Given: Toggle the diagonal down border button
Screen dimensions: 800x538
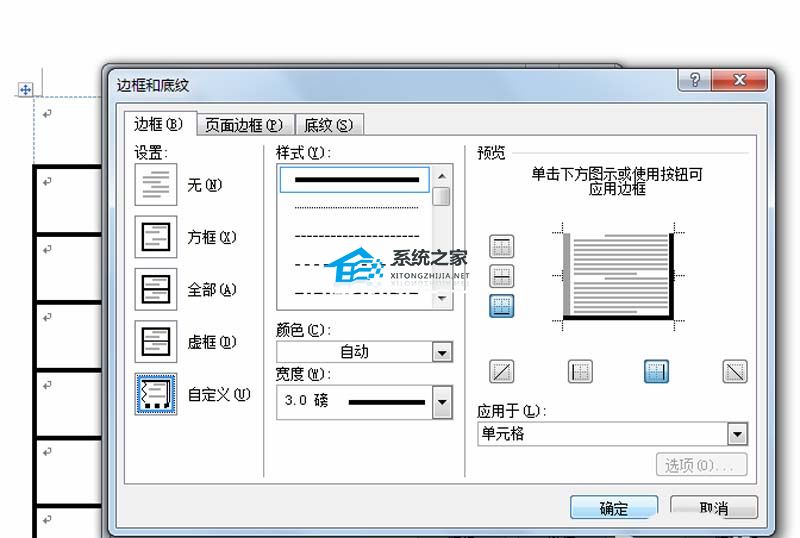Looking at the screenshot, I should pos(735,371).
